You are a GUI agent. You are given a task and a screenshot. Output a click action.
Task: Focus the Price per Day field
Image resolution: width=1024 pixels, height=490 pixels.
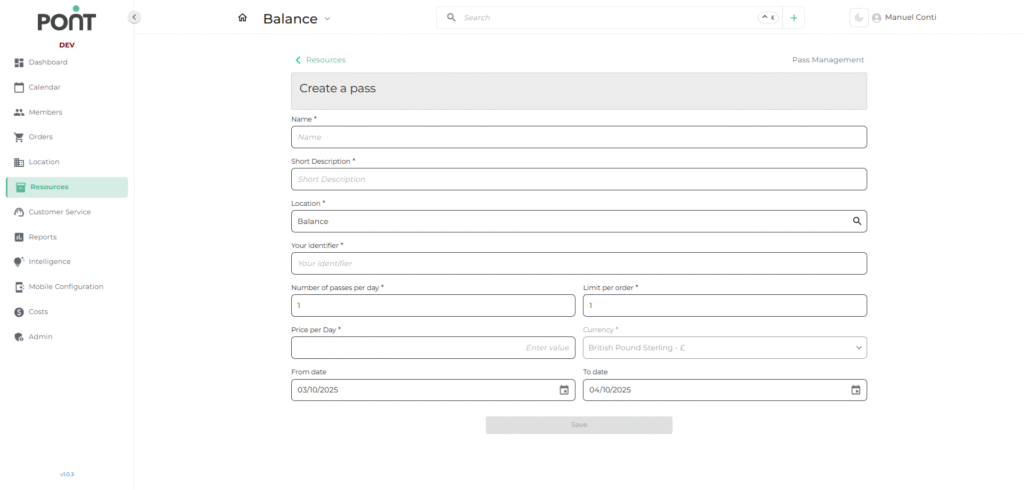[432, 348]
